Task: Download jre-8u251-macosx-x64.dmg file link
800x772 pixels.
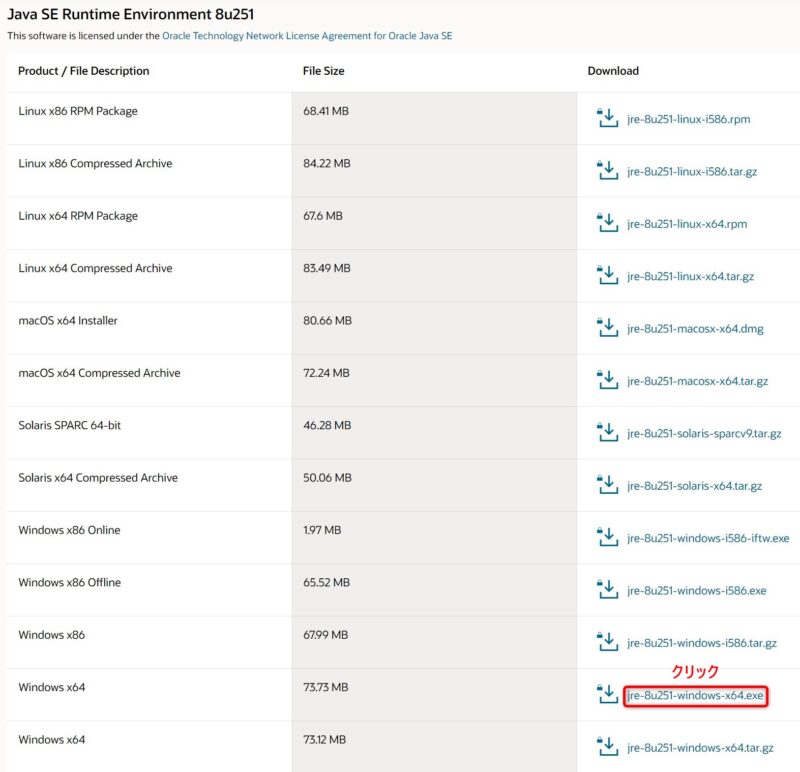Action: pyautogui.click(x=695, y=329)
